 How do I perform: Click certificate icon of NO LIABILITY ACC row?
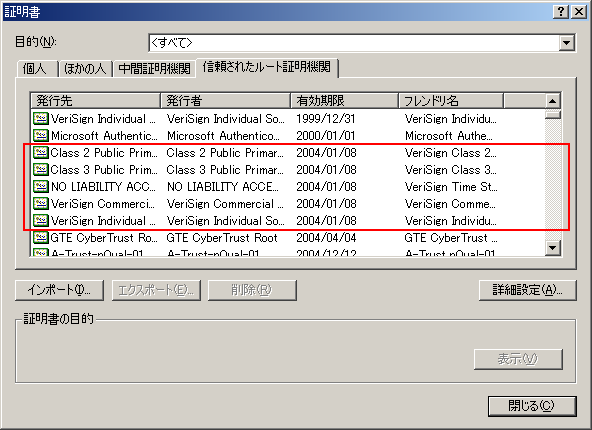click(40, 186)
